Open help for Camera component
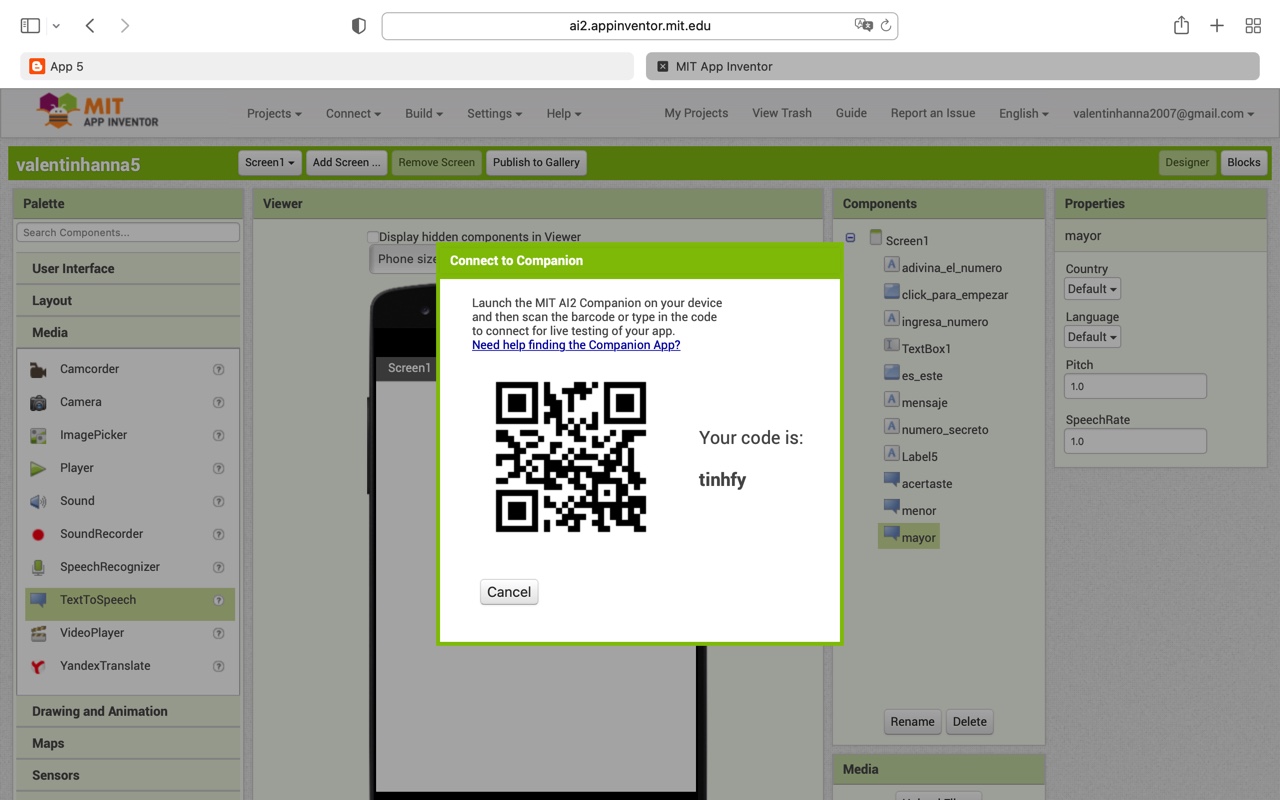1280x800 pixels. point(218,403)
